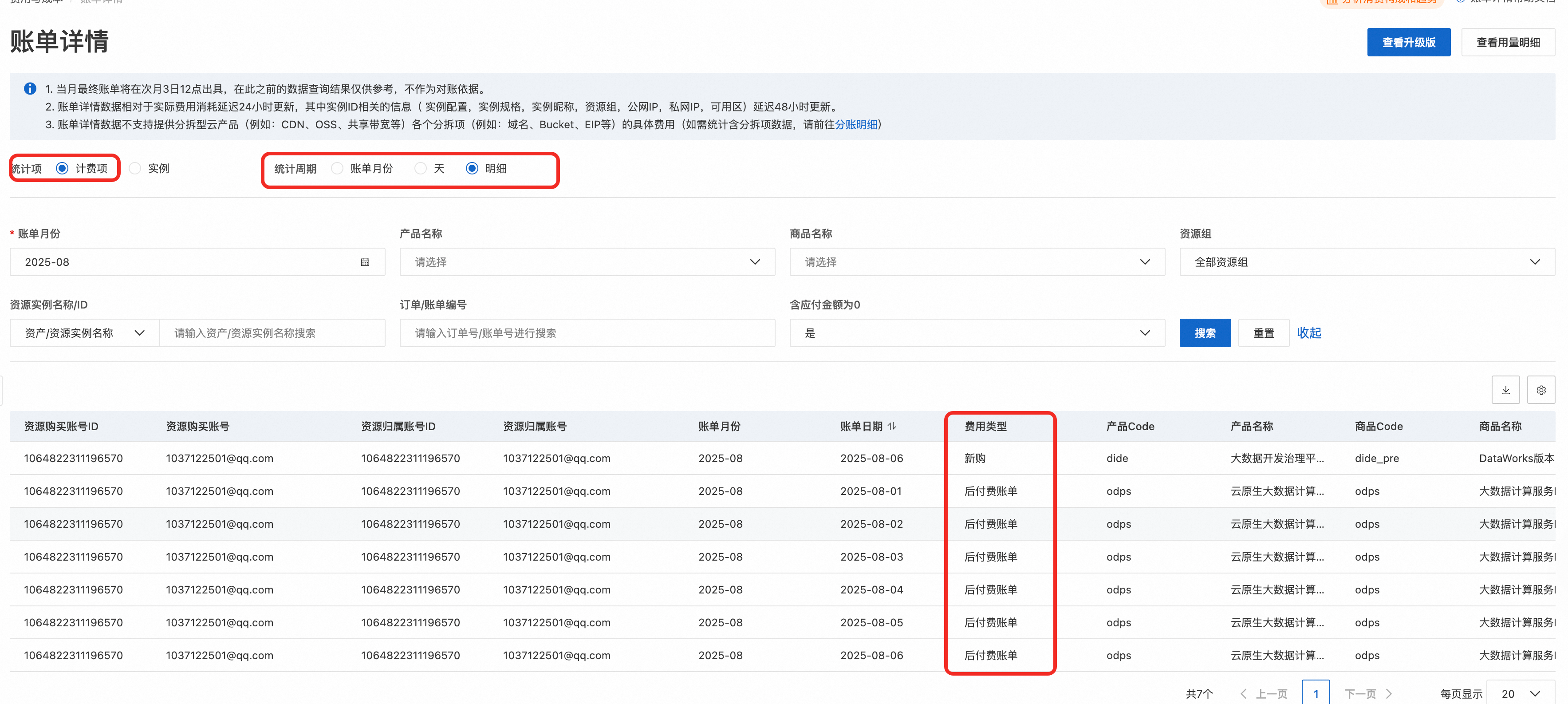This screenshot has width=1568, height=704.
Task: Open column settings gear icon
Action: coord(1540,390)
